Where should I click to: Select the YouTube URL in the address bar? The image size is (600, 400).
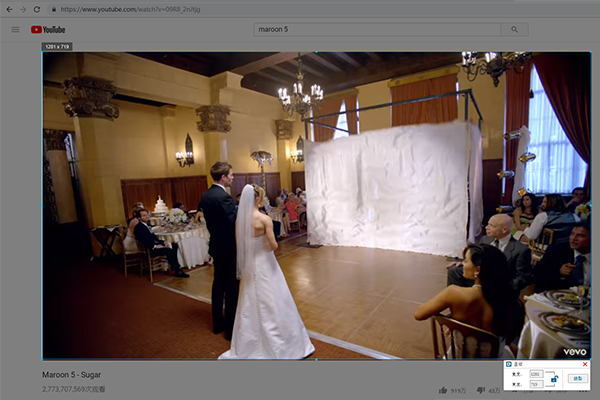click(x=130, y=9)
